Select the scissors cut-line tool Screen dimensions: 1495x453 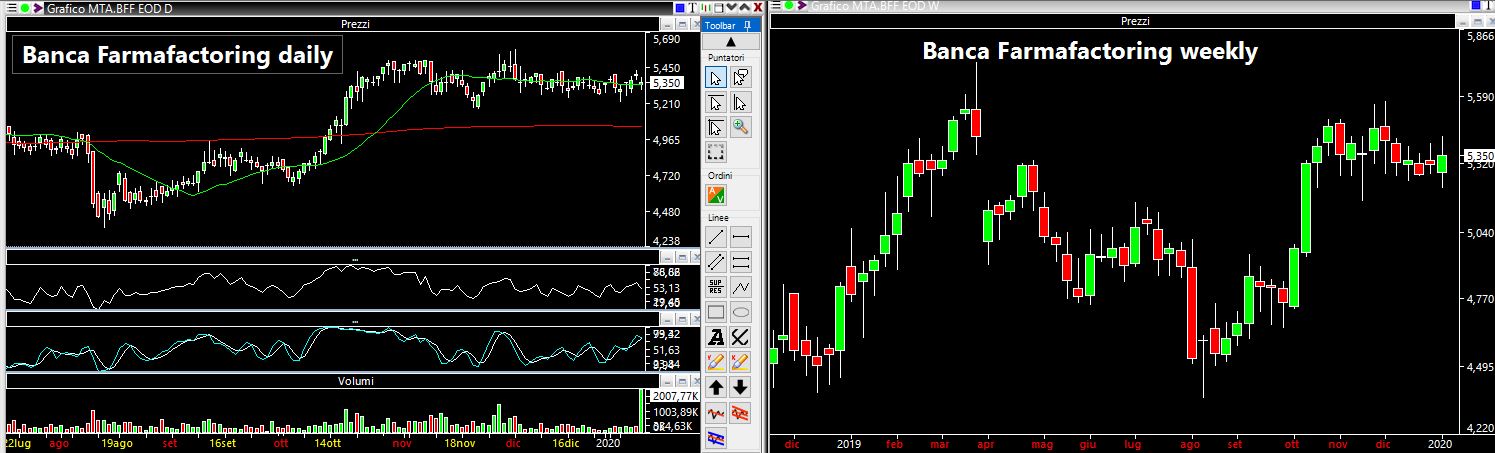click(741, 337)
